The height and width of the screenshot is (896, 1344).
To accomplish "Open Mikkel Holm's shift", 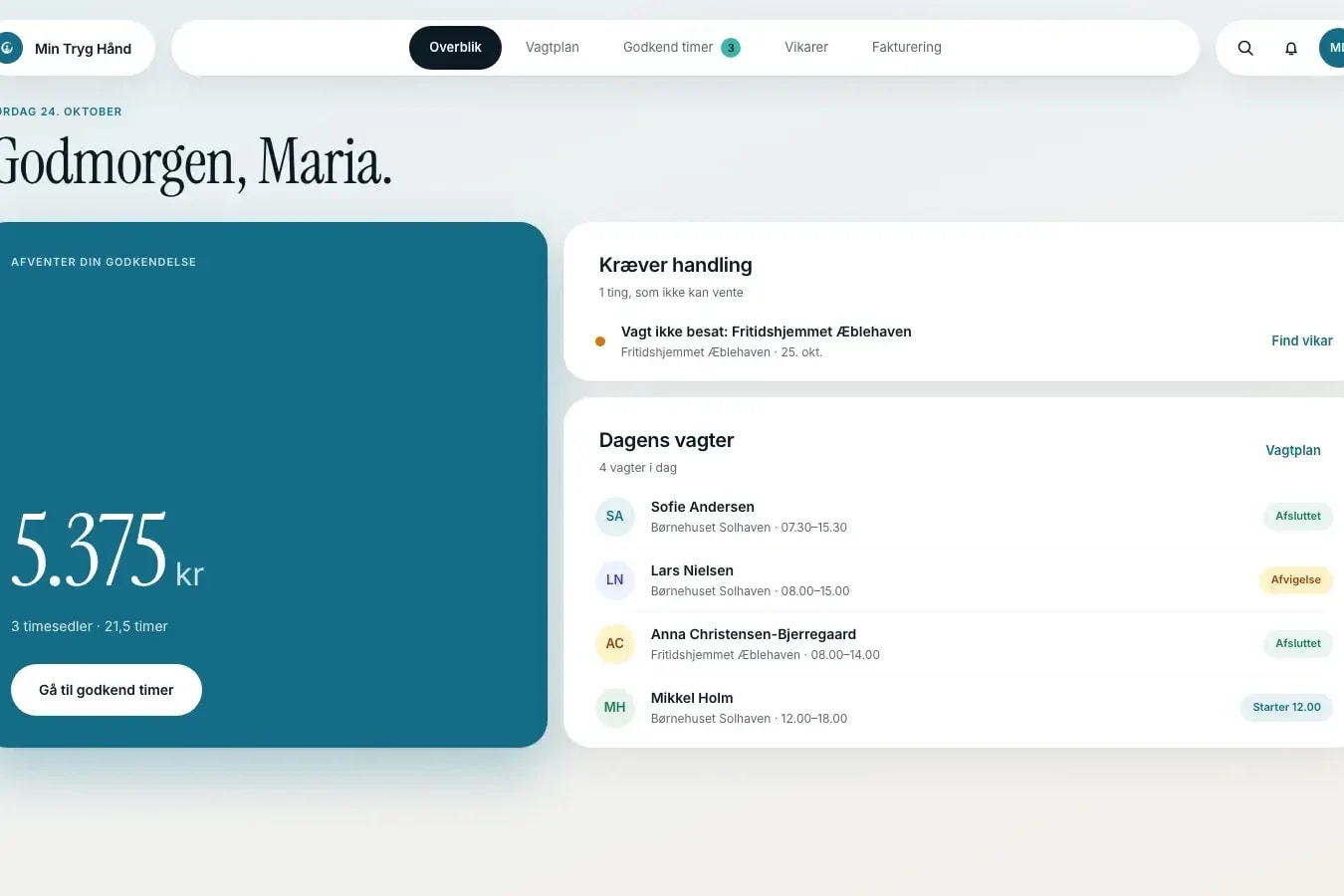I will pos(964,708).
